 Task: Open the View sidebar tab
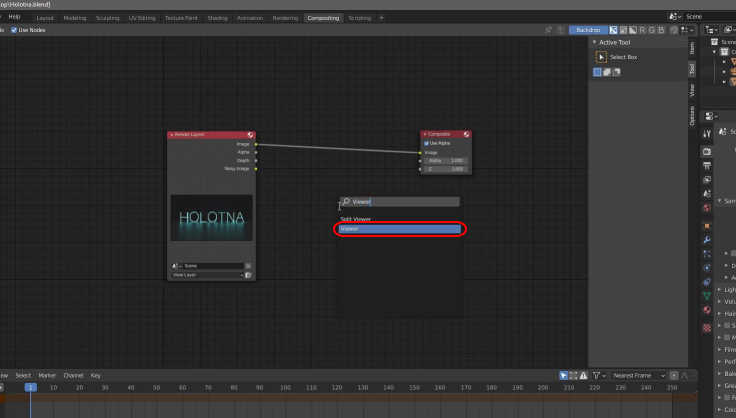(x=692, y=90)
